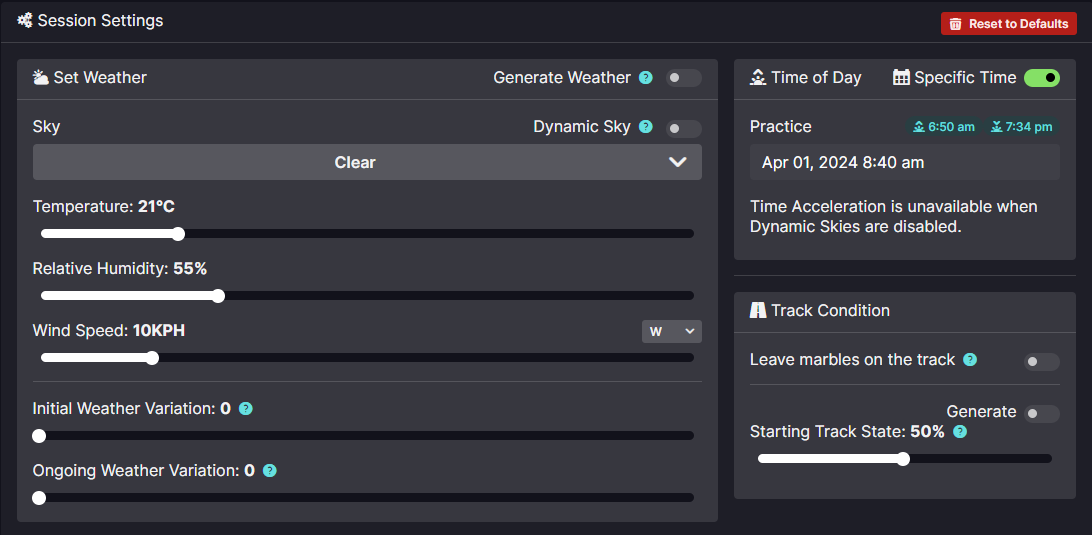This screenshot has width=1092, height=535.
Task: Open the wind direction W dropdown
Action: (671, 332)
